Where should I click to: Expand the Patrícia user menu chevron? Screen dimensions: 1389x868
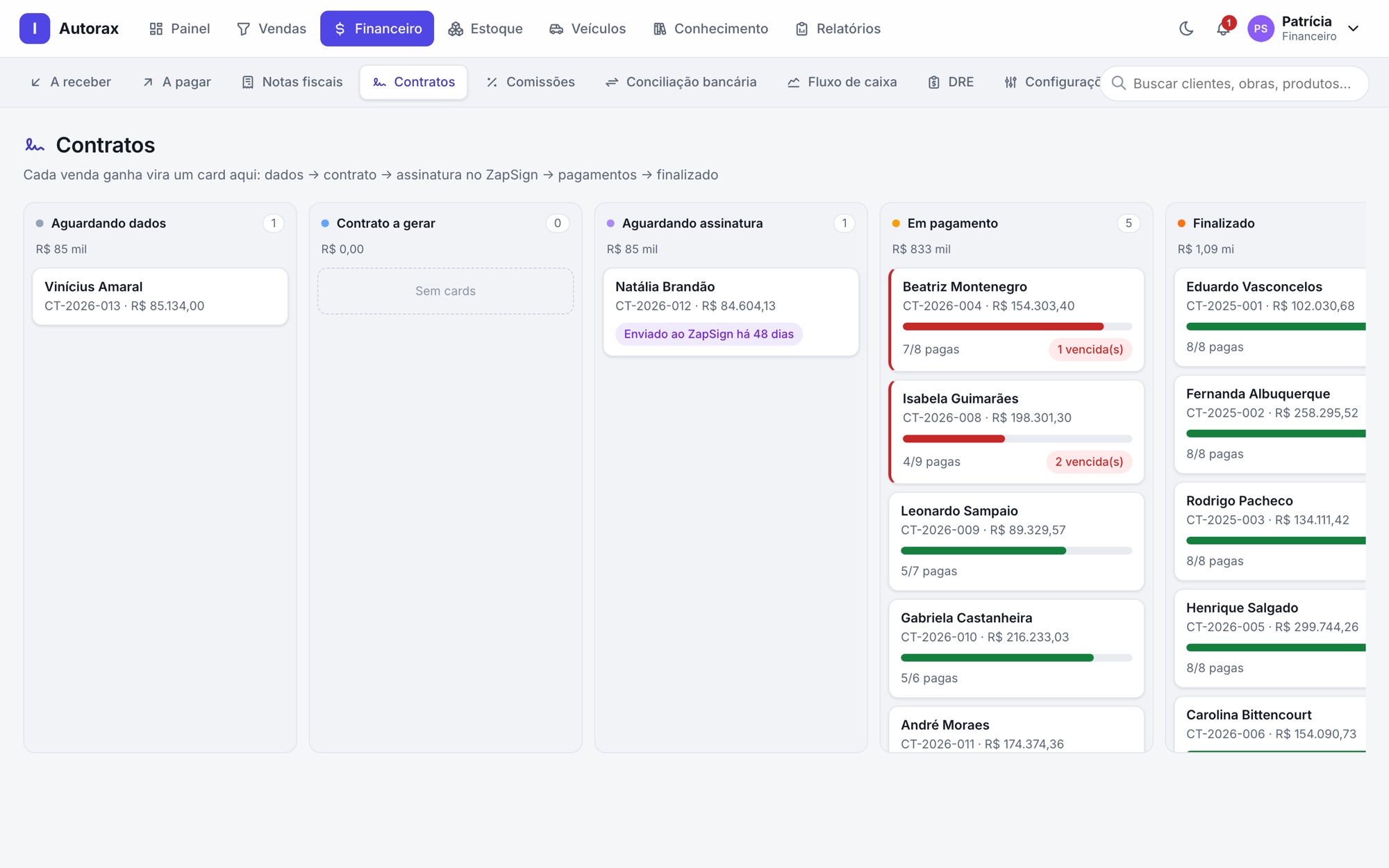(1353, 28)
